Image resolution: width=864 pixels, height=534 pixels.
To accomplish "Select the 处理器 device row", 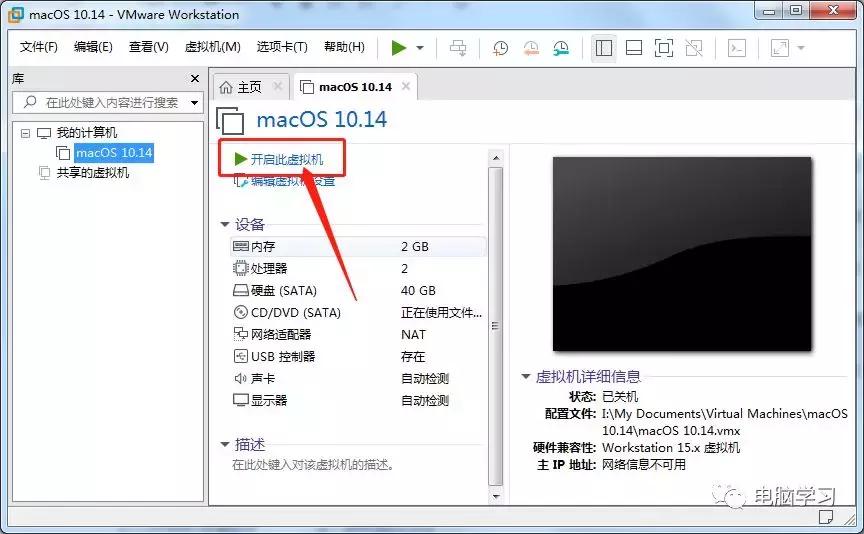I will point(358,268).
